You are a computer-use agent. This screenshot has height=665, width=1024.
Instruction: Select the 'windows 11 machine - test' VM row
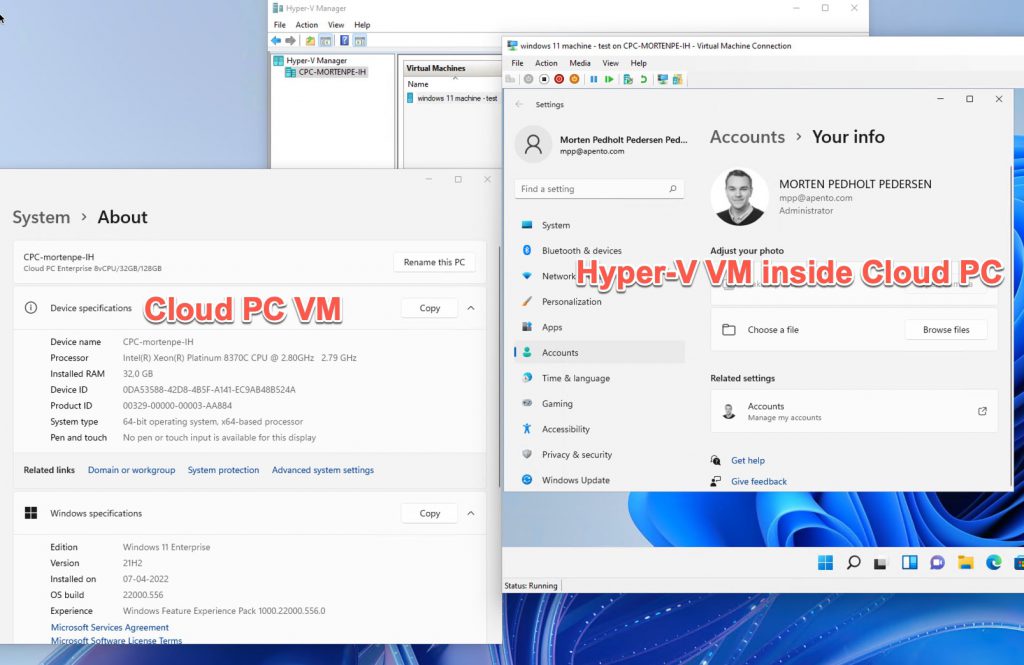point(453,98)
